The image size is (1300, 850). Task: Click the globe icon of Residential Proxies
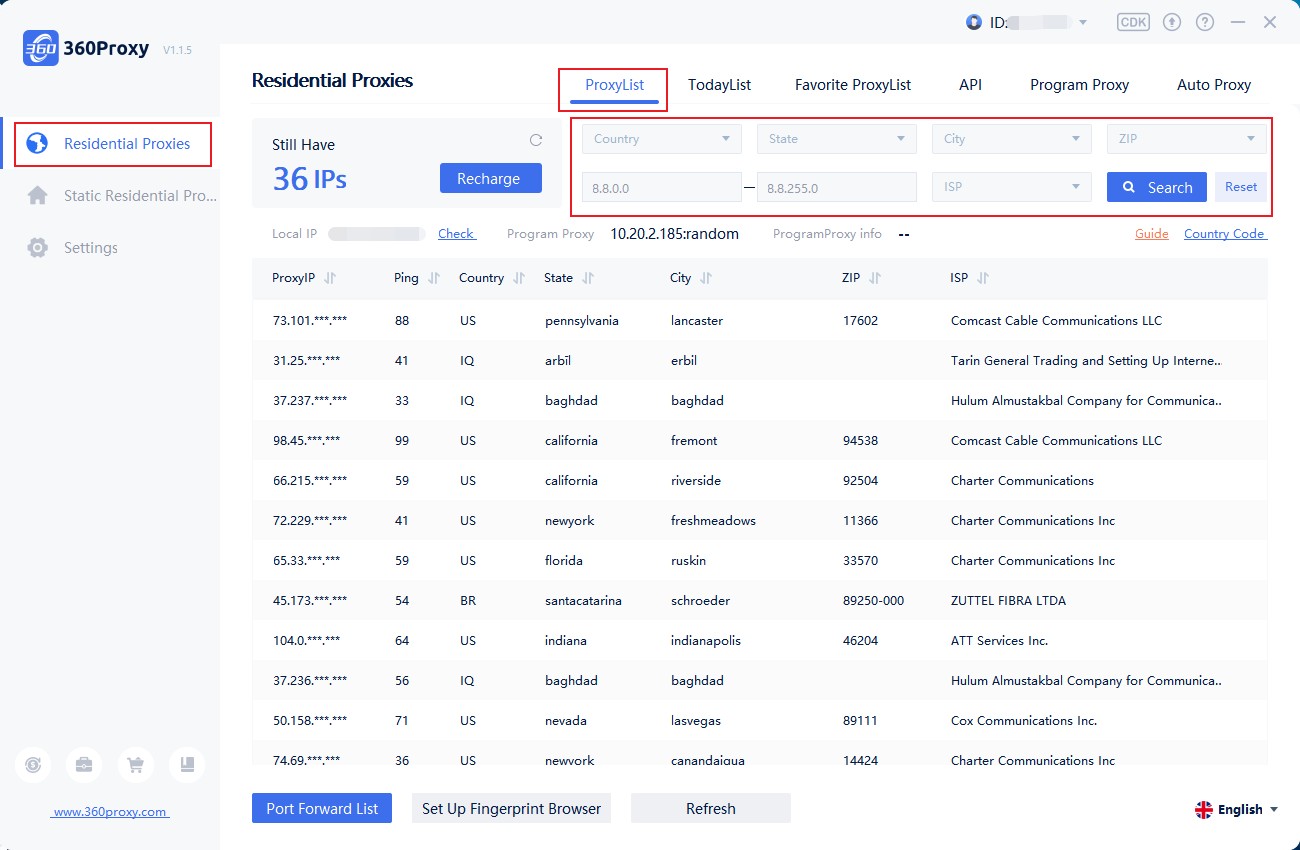(x=37, y=144)
